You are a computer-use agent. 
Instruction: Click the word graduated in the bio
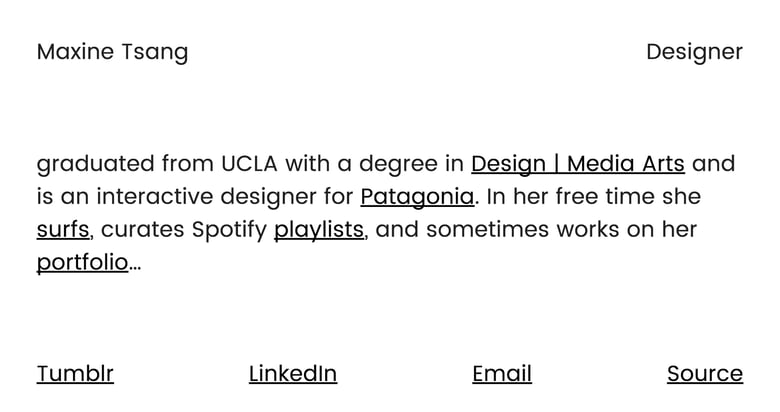tap(95, 164)
